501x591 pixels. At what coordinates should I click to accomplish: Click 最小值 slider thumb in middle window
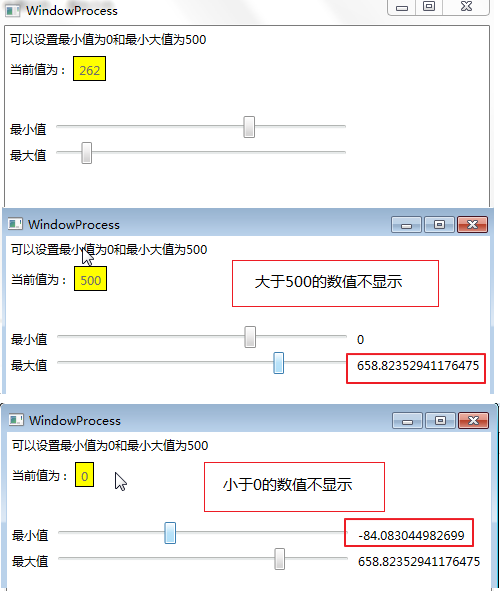[x=250, y=337]
